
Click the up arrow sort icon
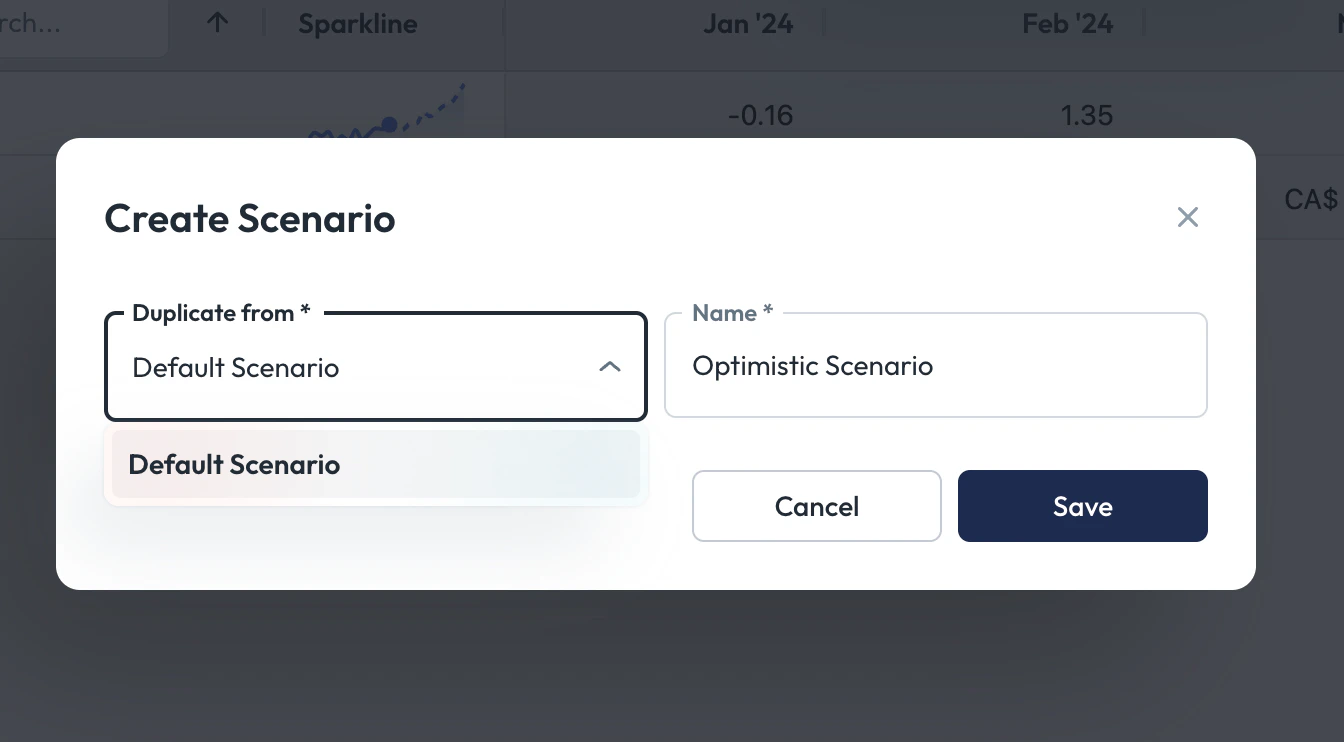click(217, 23)
